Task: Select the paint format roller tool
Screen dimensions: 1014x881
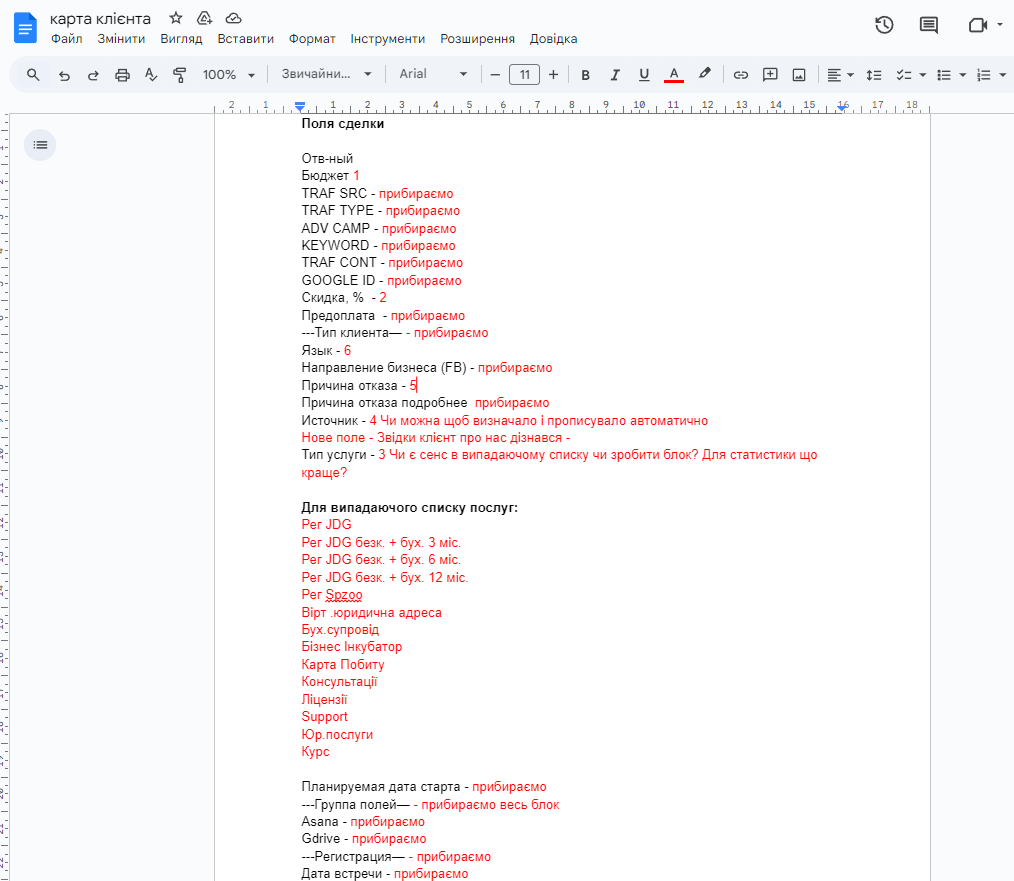Action: click(x=180, y=75)
